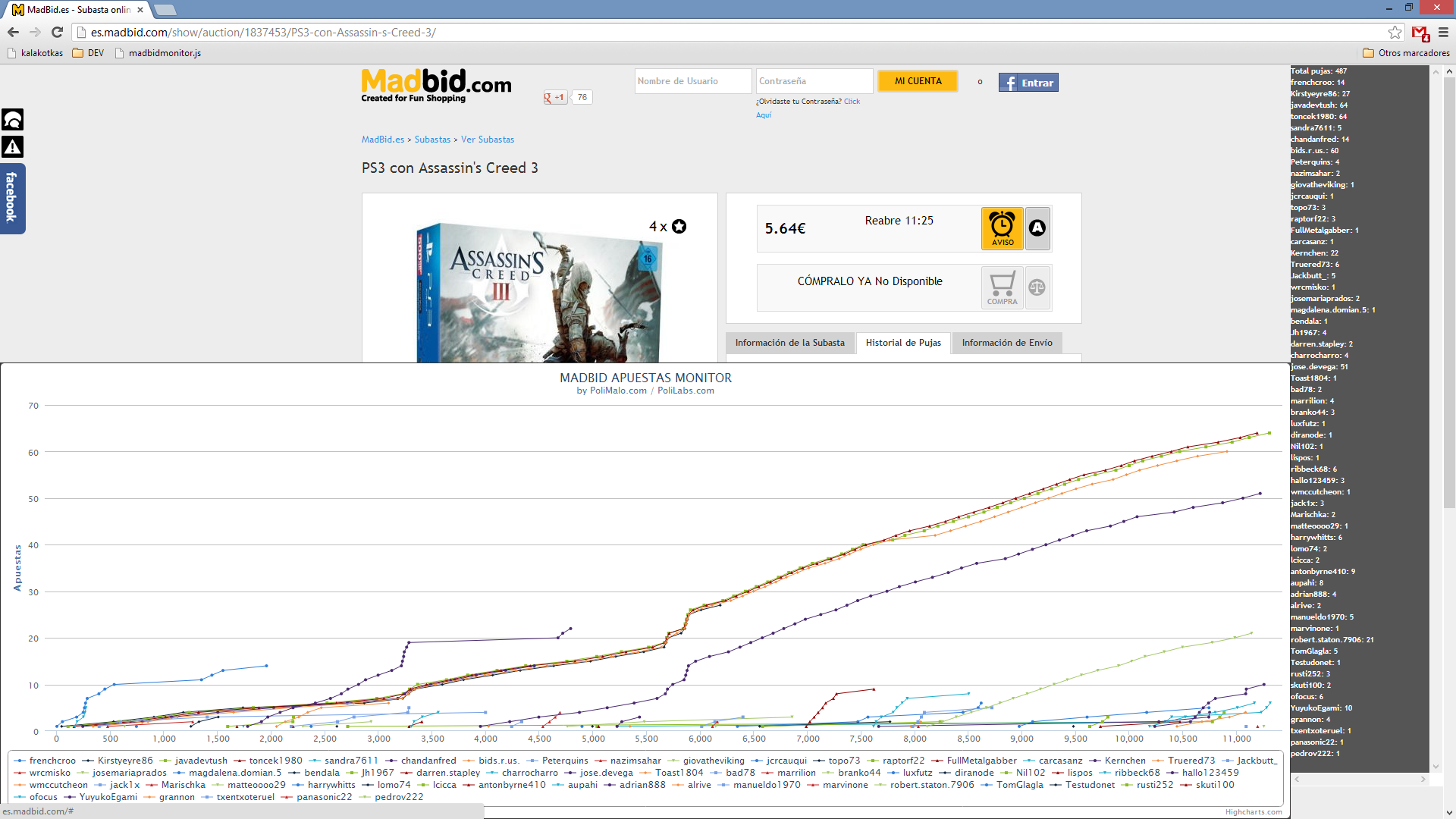Click the headset support icon on left edge
1456x819 pixels.
click(x=13, y=119)
